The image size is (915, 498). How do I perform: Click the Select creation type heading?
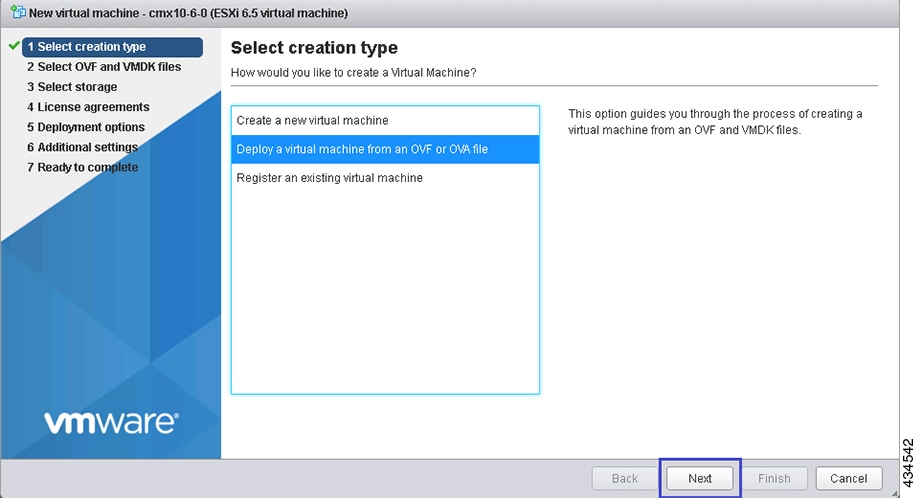[314, 48]
